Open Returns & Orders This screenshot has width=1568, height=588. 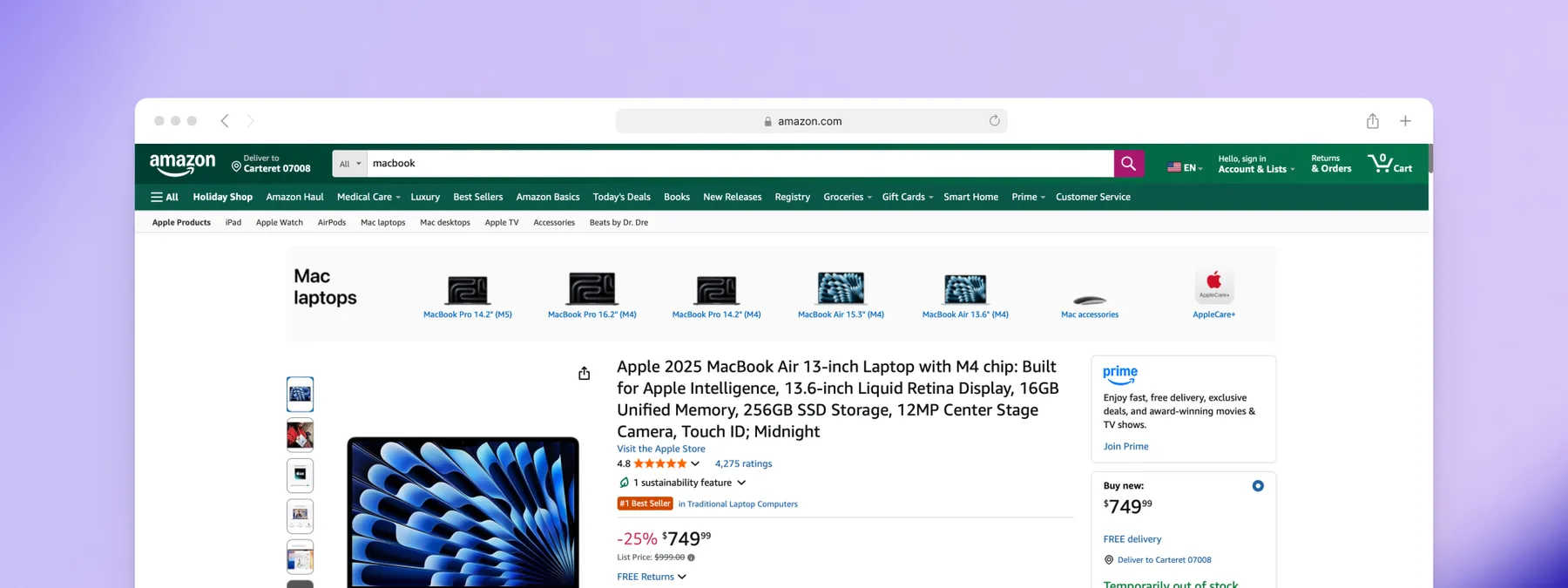click(x=1331, y=164)
